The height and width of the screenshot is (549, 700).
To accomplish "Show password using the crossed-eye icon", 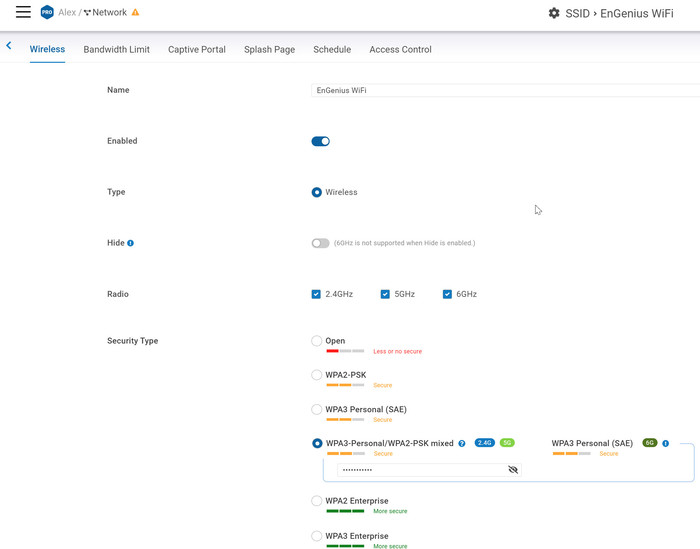I will point(513,469).
